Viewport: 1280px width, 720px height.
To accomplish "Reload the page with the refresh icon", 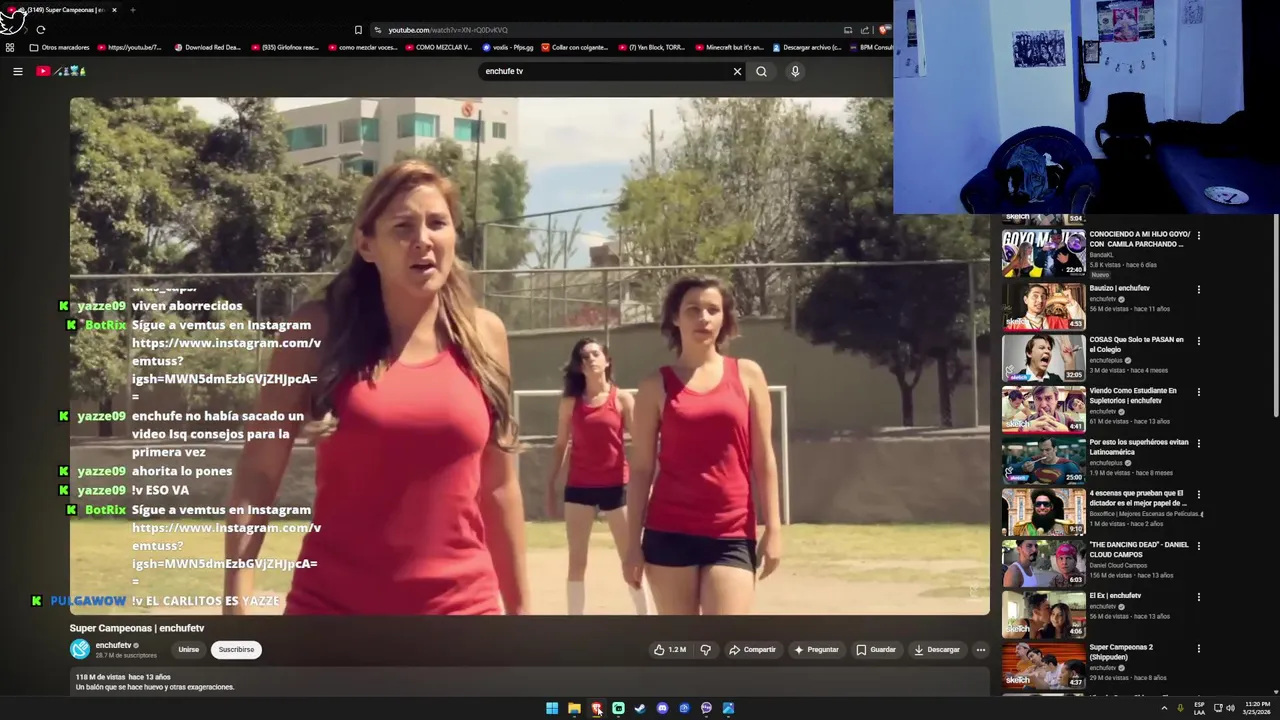I will tap(41, 30).
